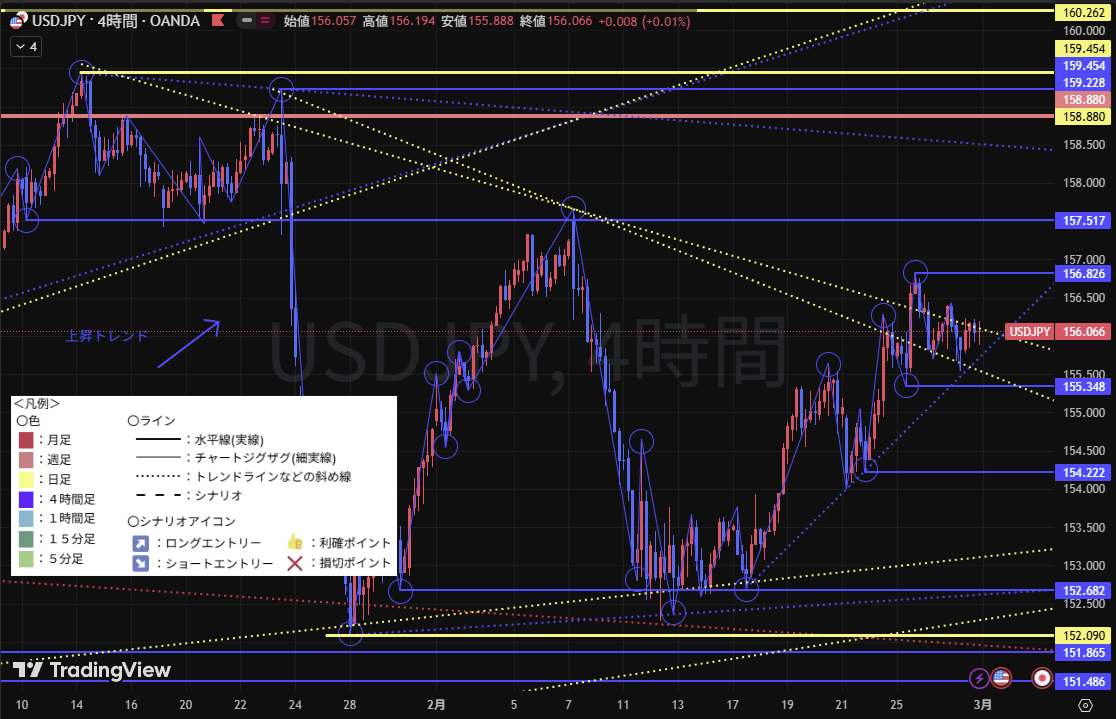Select the yellow 152.090 daily level label

(1085, 636)
